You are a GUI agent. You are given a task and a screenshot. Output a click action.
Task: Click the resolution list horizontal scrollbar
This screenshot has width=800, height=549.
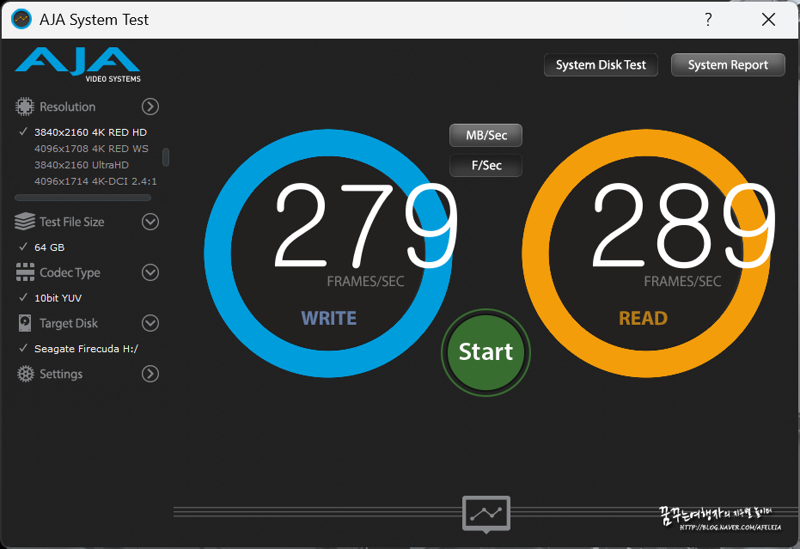pyautogui.click(x=83, y=197)
